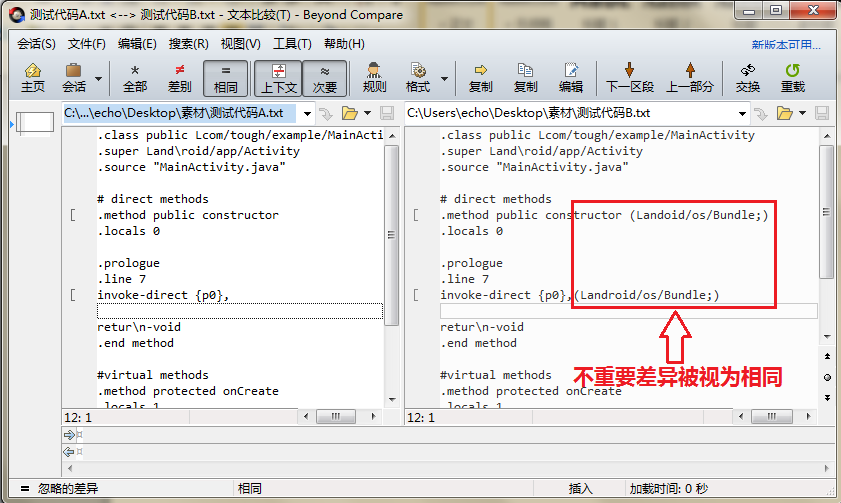Open left pane browse folder icon

350,113
